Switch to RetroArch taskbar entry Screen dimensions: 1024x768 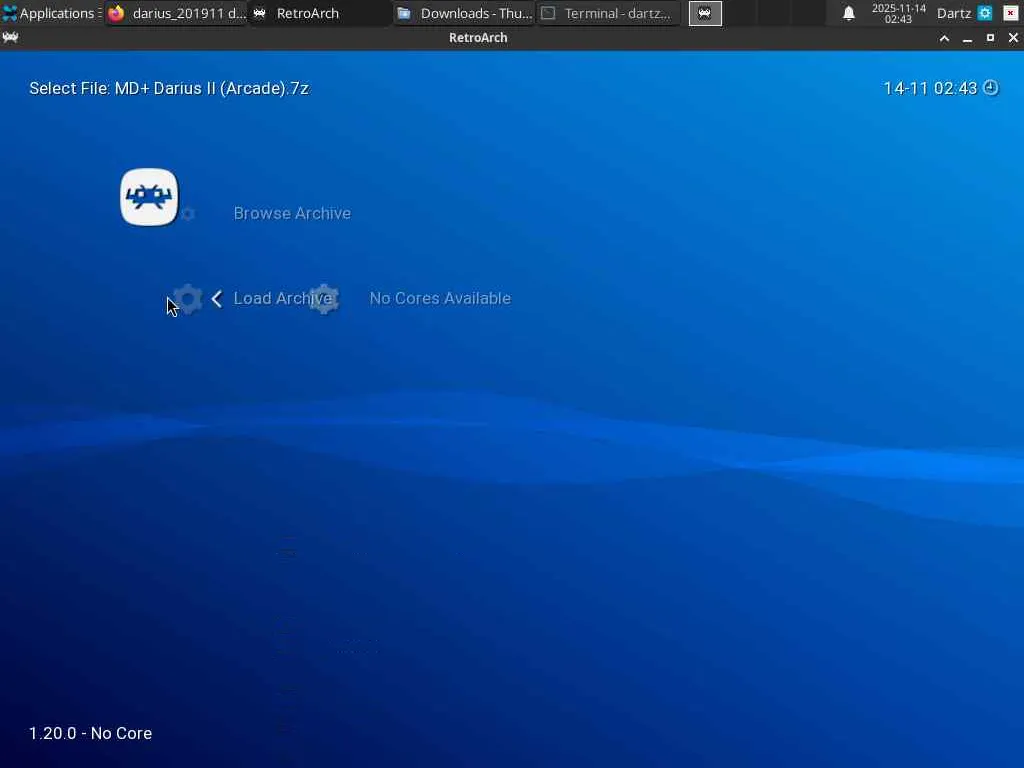320,13
